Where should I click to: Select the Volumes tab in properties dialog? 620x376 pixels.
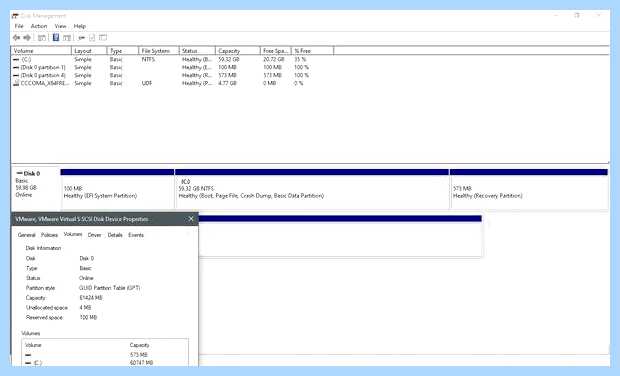pyautogui.click(x=73, y=234)
